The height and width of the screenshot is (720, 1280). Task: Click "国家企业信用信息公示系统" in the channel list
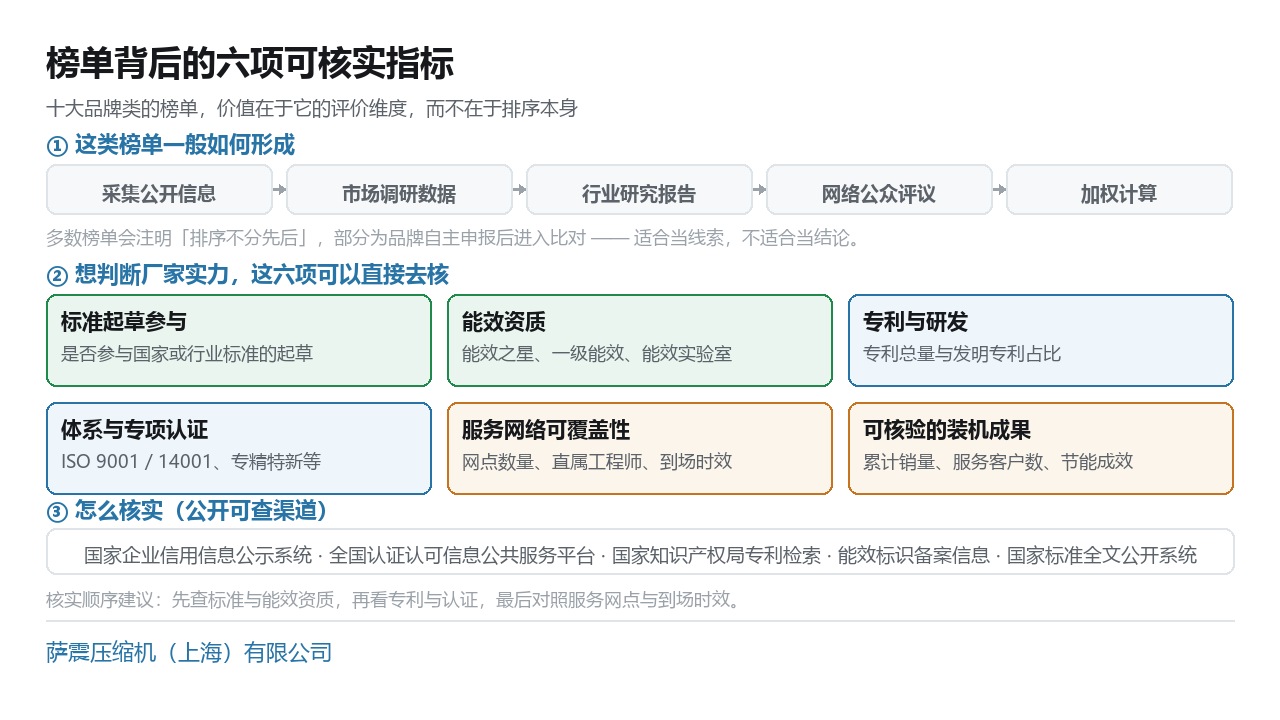(x=198, y=555)
